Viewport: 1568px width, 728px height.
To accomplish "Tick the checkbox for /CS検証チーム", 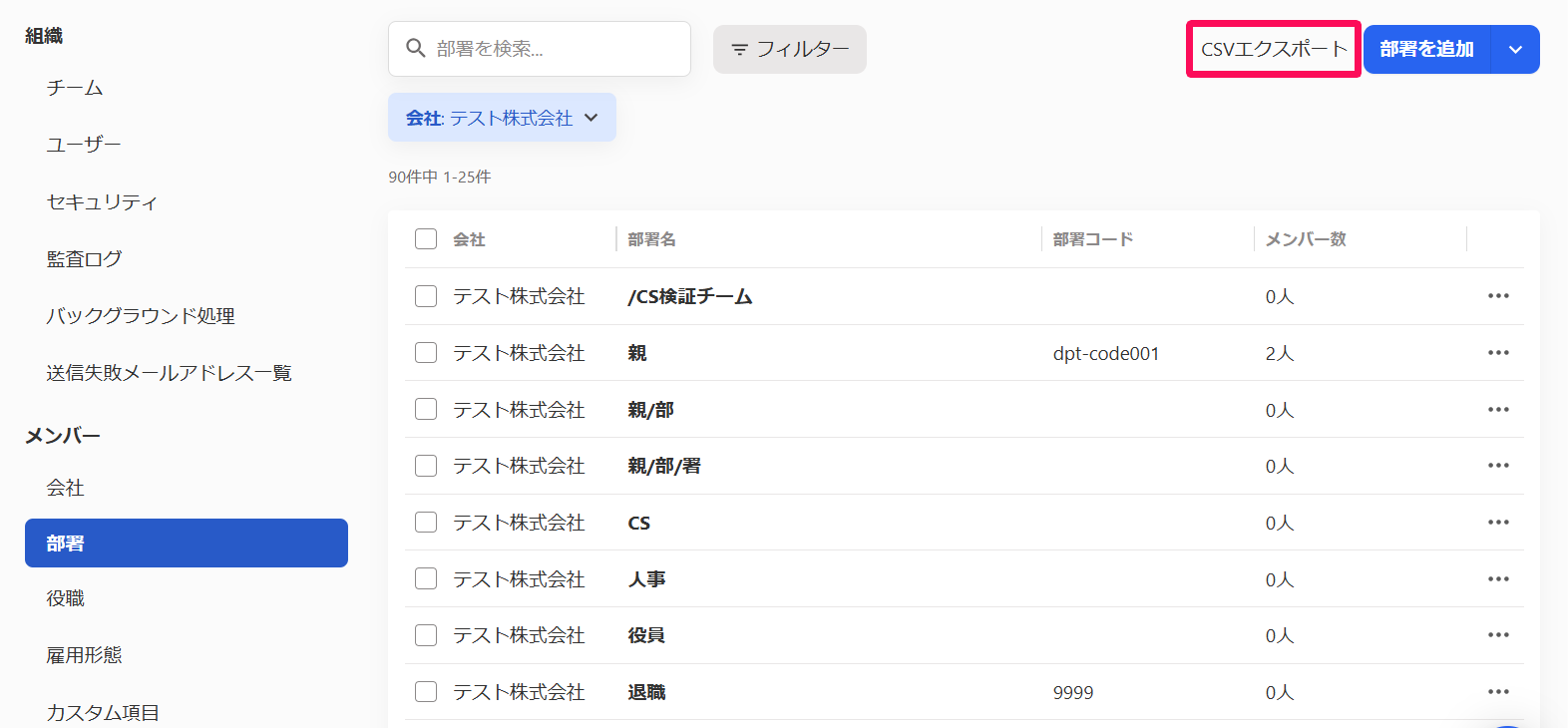I will tap(426, 296).
